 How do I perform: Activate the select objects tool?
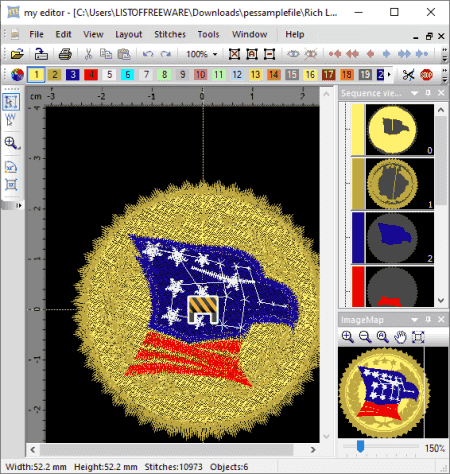point(11,102)
